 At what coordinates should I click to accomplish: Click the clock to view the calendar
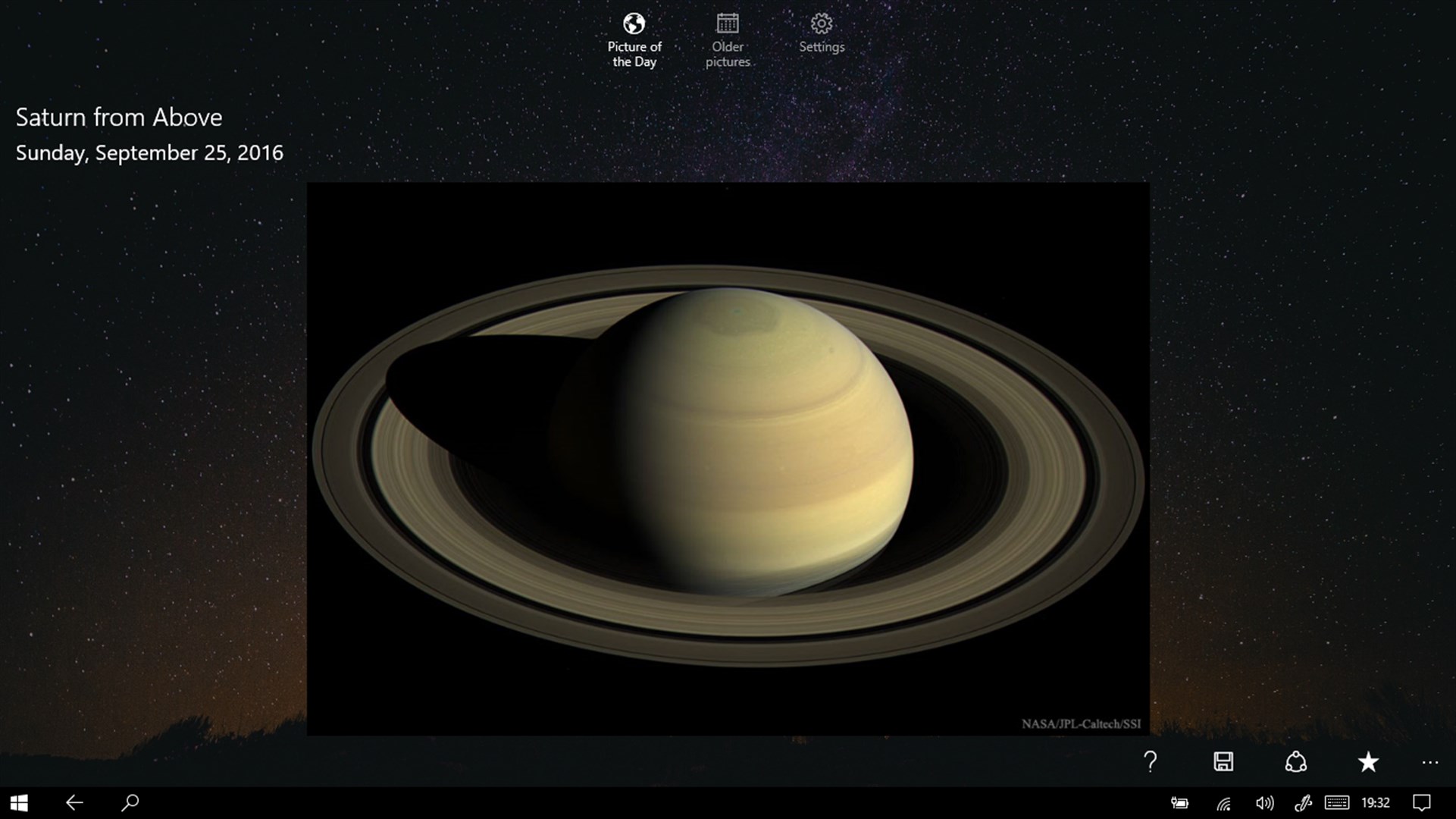coord(1376,802)
